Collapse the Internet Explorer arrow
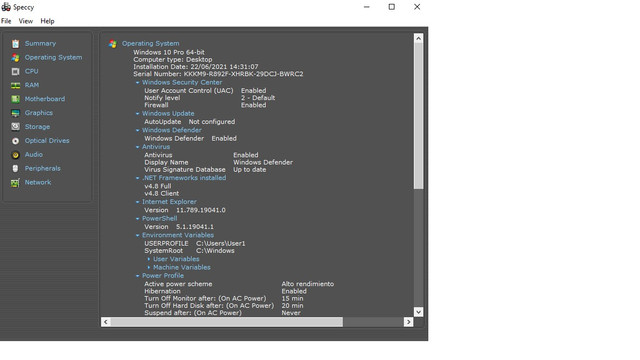This screenshot has height=360, width=640. (138, 202)
